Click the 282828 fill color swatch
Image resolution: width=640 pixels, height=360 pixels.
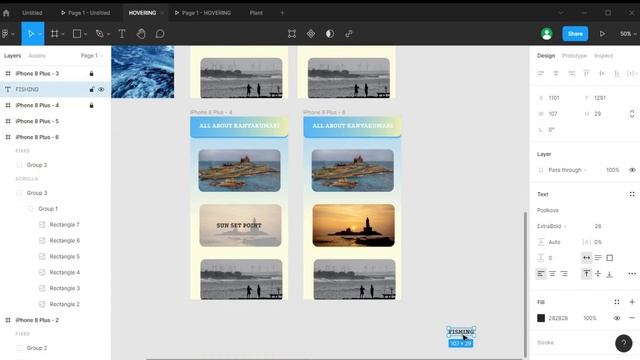pyautogui.click(x=541, y=318)
